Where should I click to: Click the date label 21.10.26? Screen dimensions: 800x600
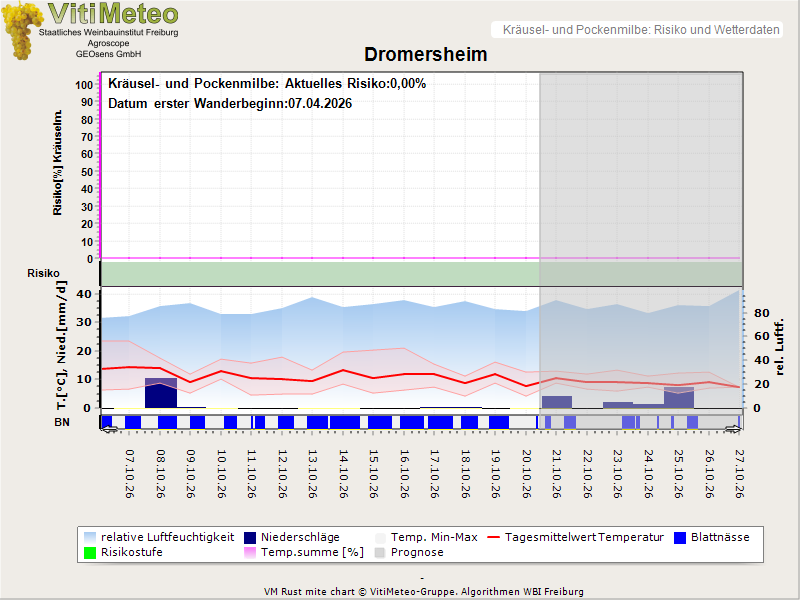click(x=556, y=473)
